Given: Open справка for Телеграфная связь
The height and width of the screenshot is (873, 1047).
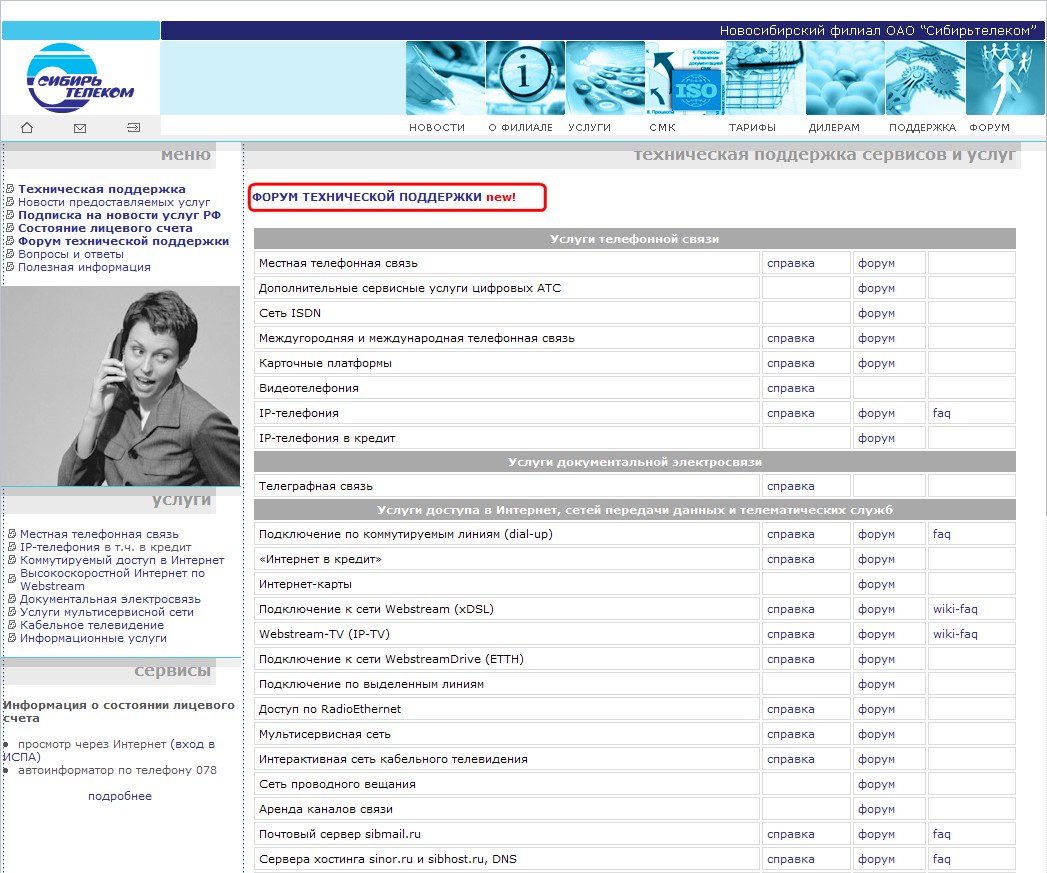Looking at the screenshot, I should [x=791, y=486].
